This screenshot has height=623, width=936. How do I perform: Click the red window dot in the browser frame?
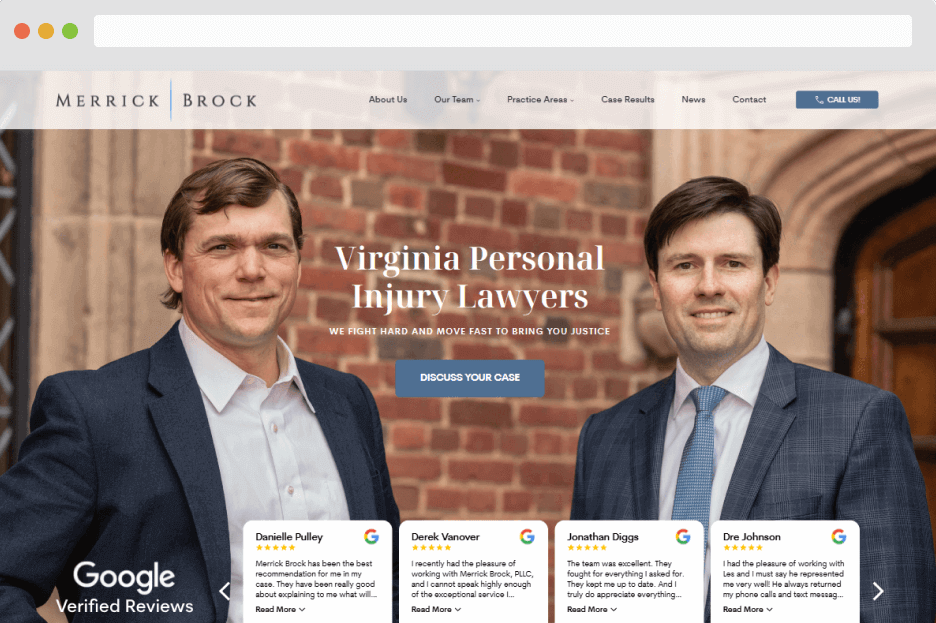tap(22, 31)
